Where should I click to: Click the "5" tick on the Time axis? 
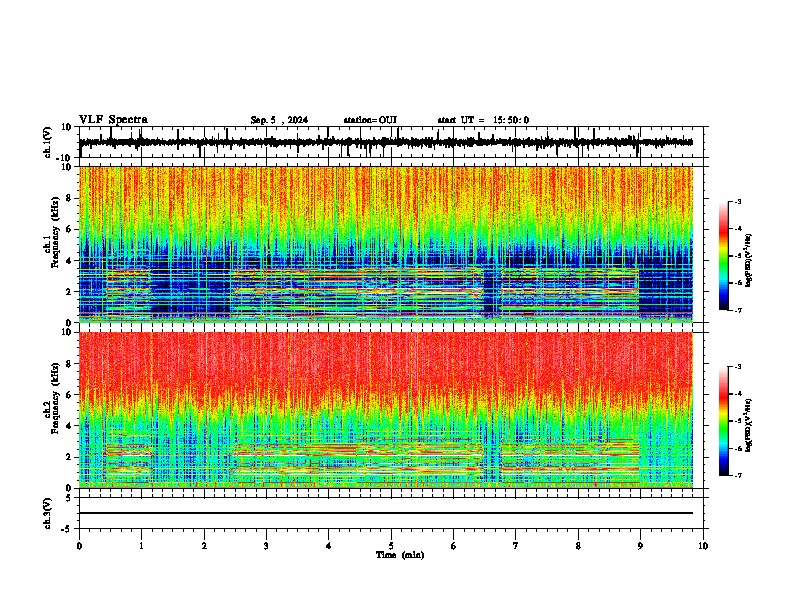[391, 546]
